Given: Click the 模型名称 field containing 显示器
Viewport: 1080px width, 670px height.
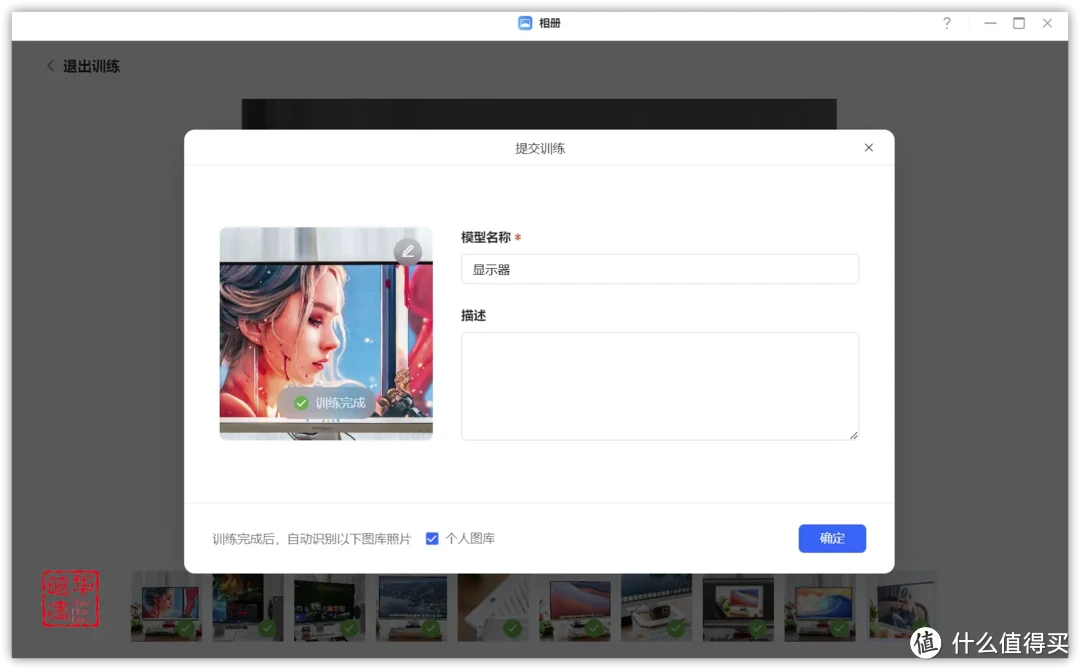Looking at the screenshot, I should point(660,268).
